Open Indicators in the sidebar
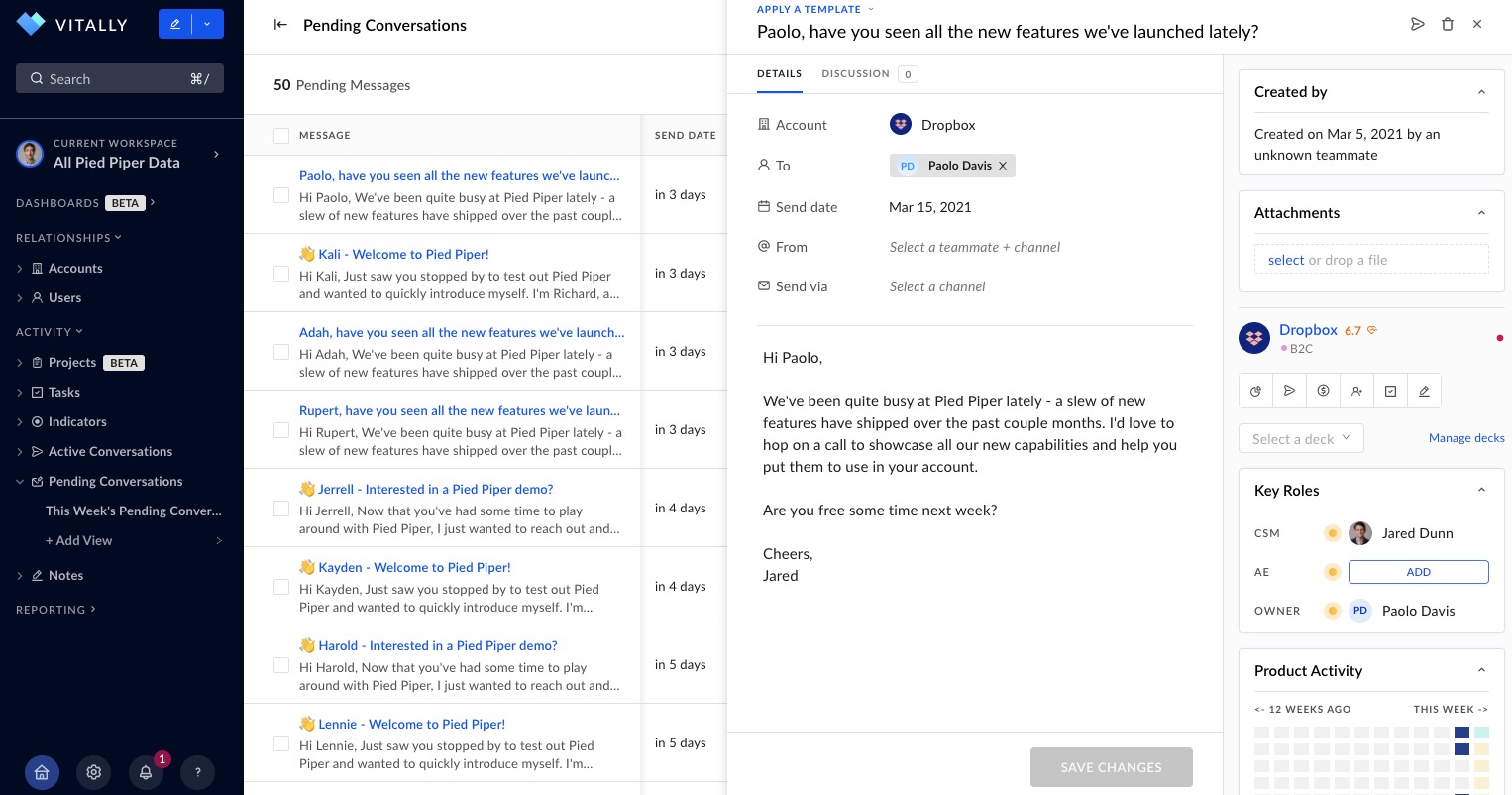This screenshot has width=1512, height=795. (x=77, y=422)
